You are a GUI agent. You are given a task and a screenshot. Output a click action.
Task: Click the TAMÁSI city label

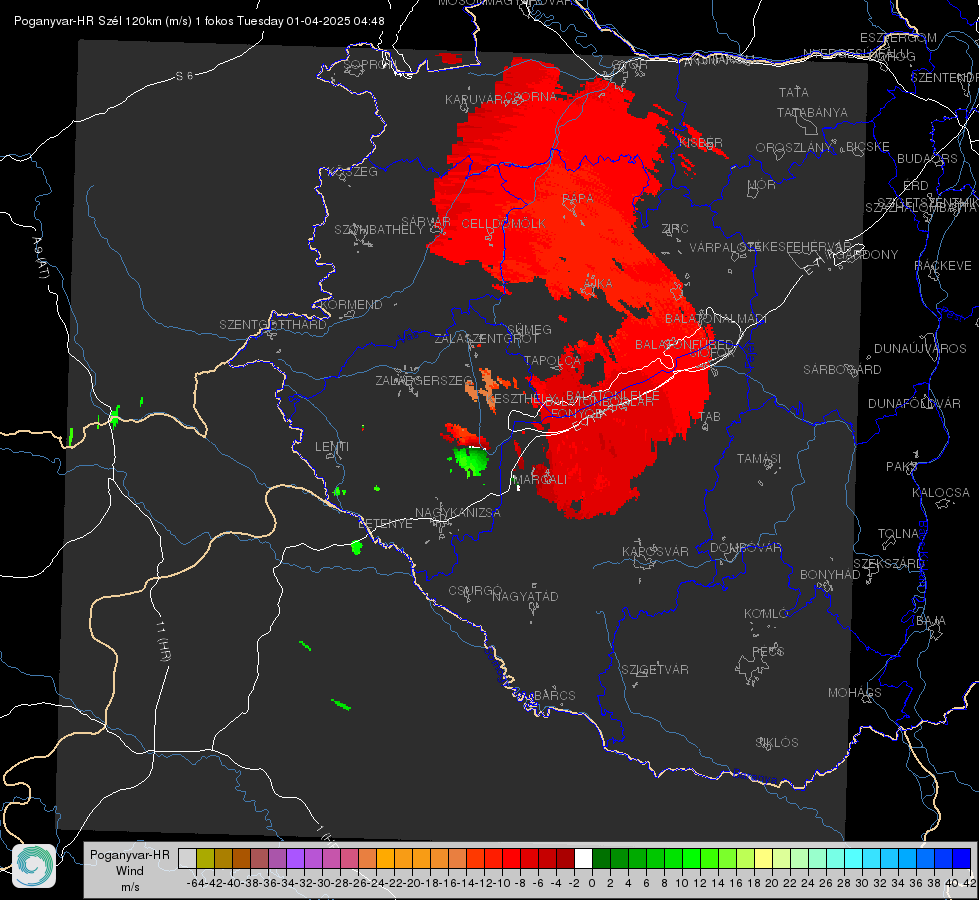(759, 458)
